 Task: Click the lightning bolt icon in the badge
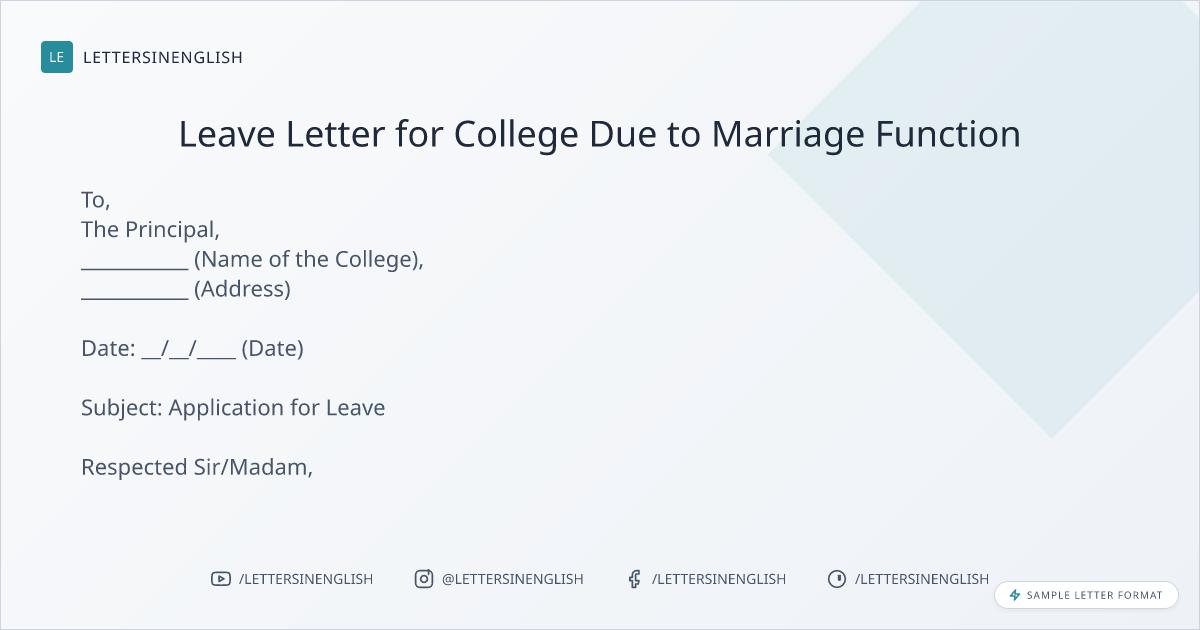pos(1015,595)
